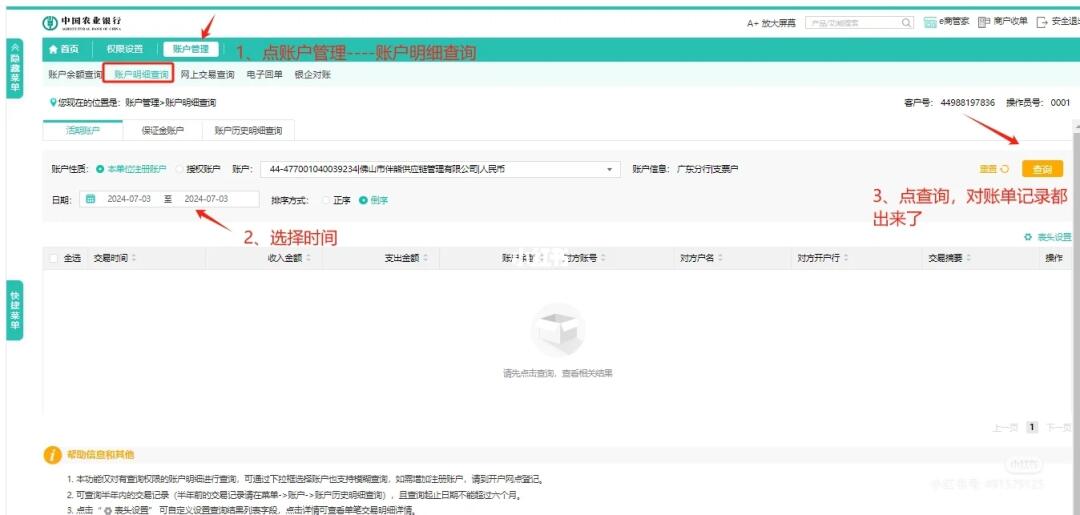Open 银企对账 submenu
Screen dimensions: 1080x515
point(313,74)
